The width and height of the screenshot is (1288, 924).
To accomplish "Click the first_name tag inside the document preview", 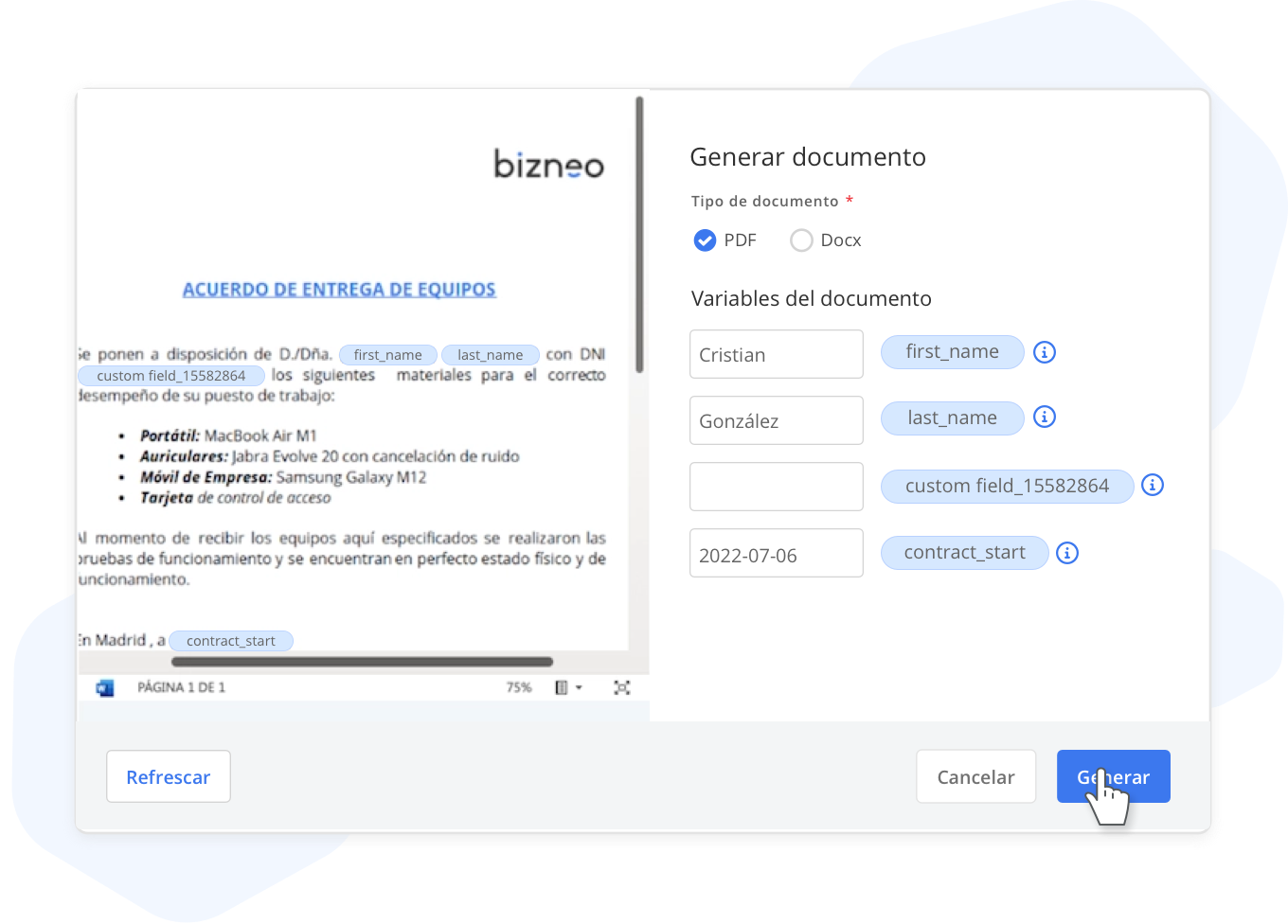I will 387,354.
